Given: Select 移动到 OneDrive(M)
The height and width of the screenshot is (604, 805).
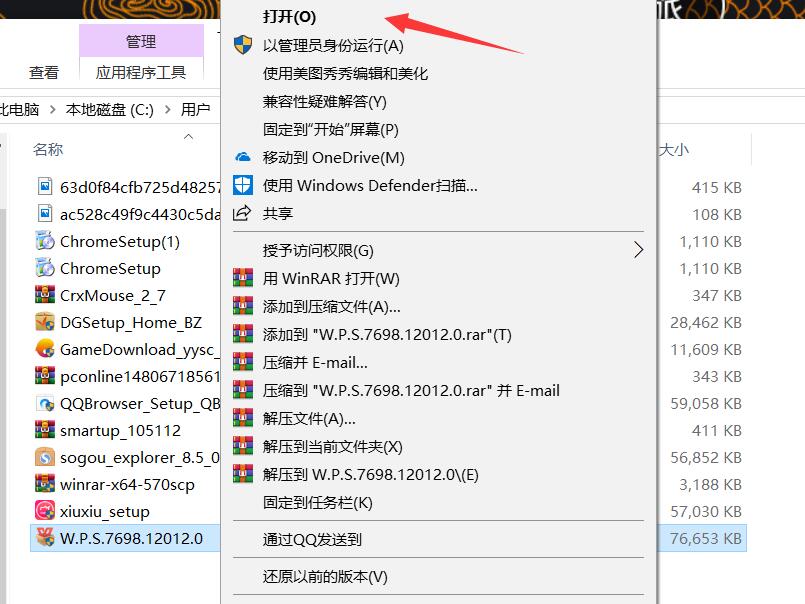Looking at the screenshot, I should 333,157.
